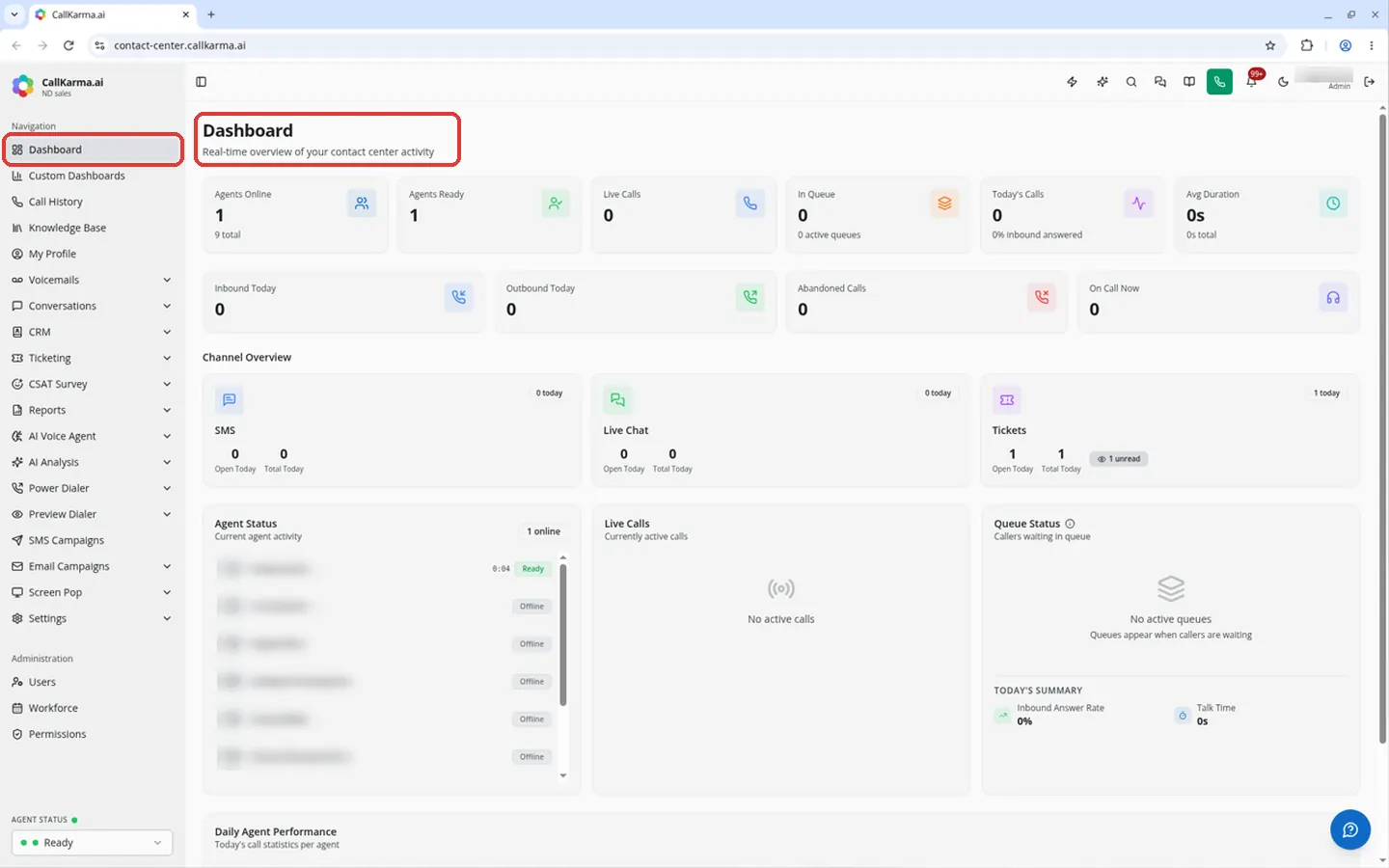Click the AI Analysis menu item
This screenshot has width=1389, height=868.
pos(93,462)
